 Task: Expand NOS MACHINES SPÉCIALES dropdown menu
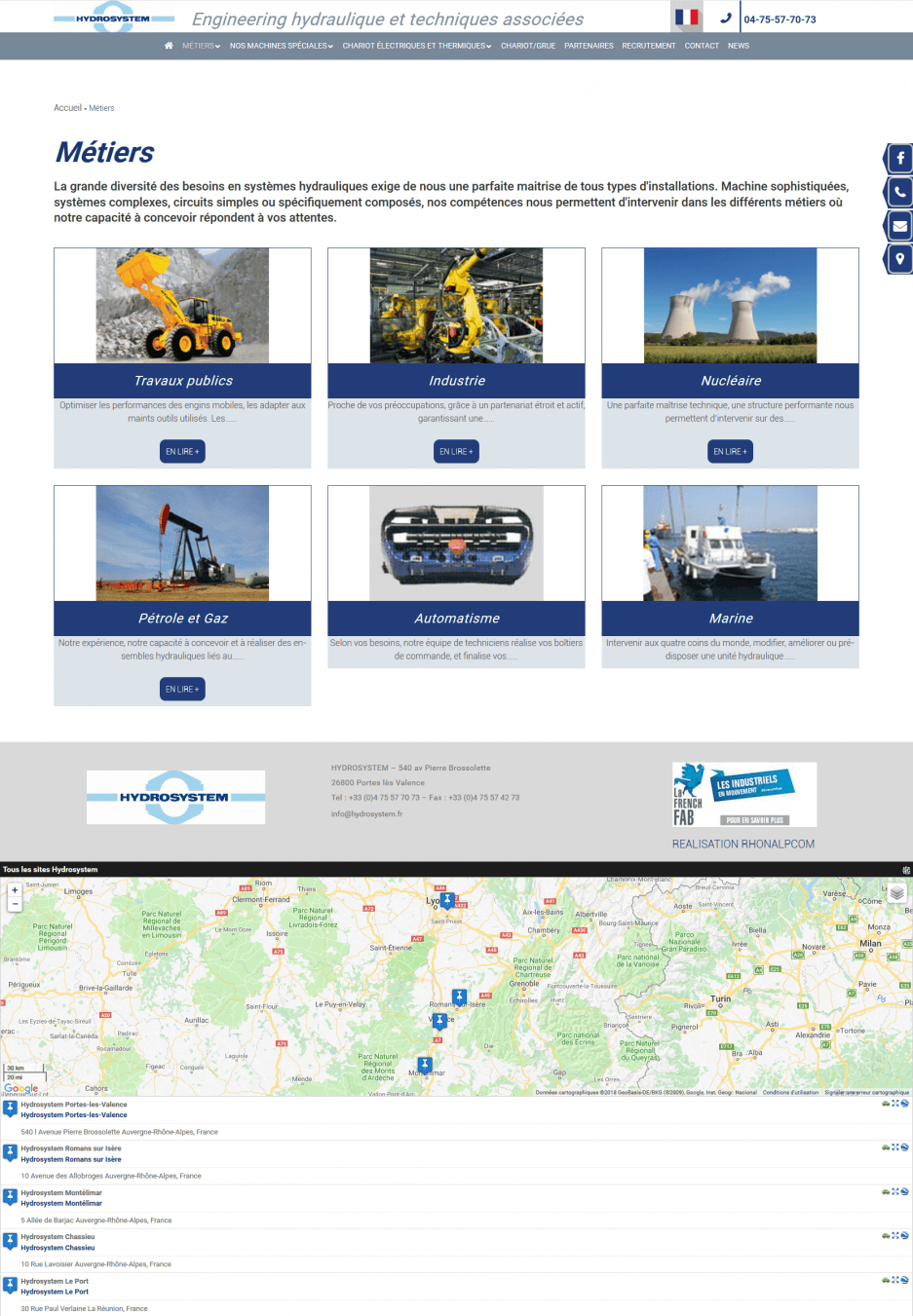(282, 46)
